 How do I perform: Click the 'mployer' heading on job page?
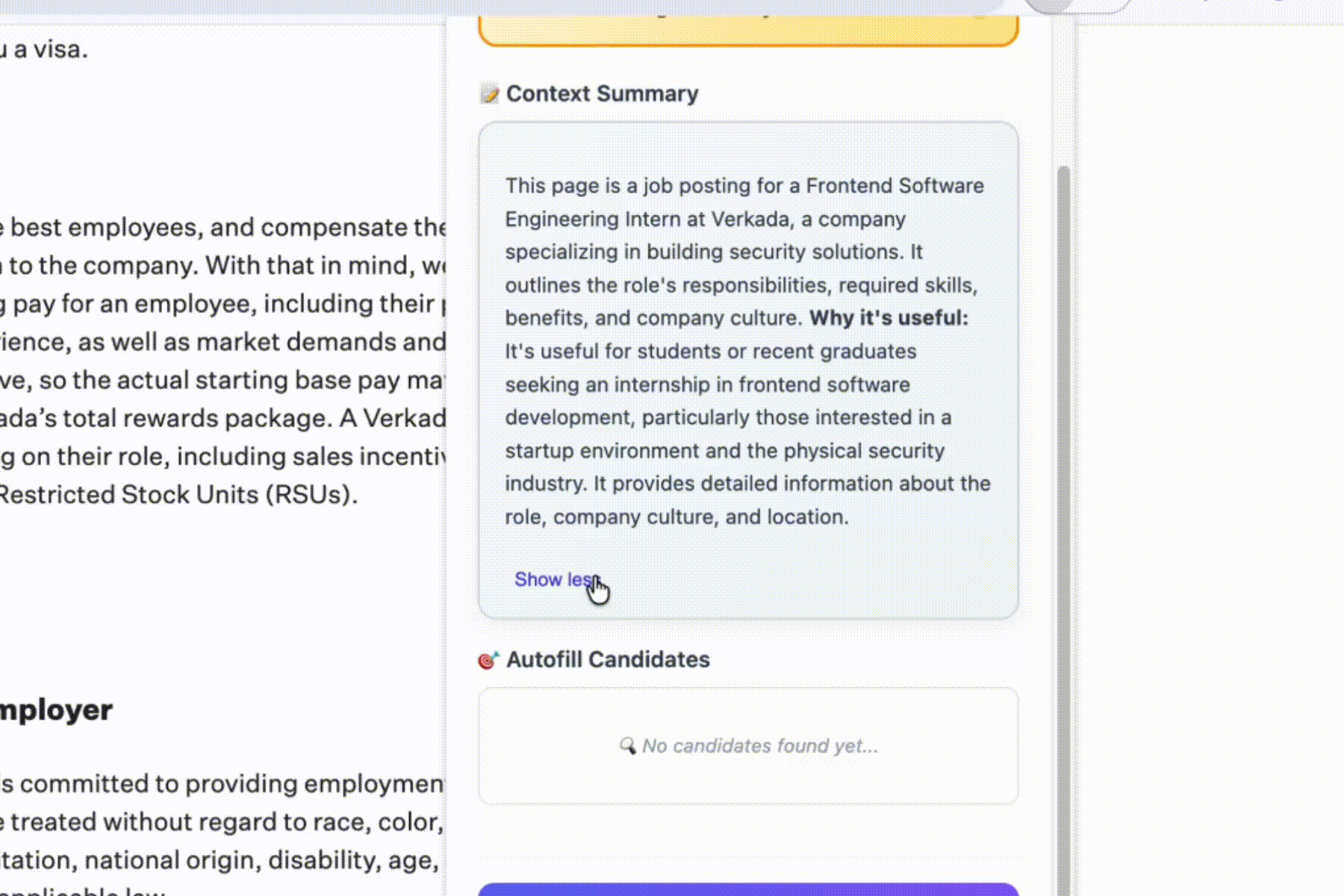[x=56, y=710]
